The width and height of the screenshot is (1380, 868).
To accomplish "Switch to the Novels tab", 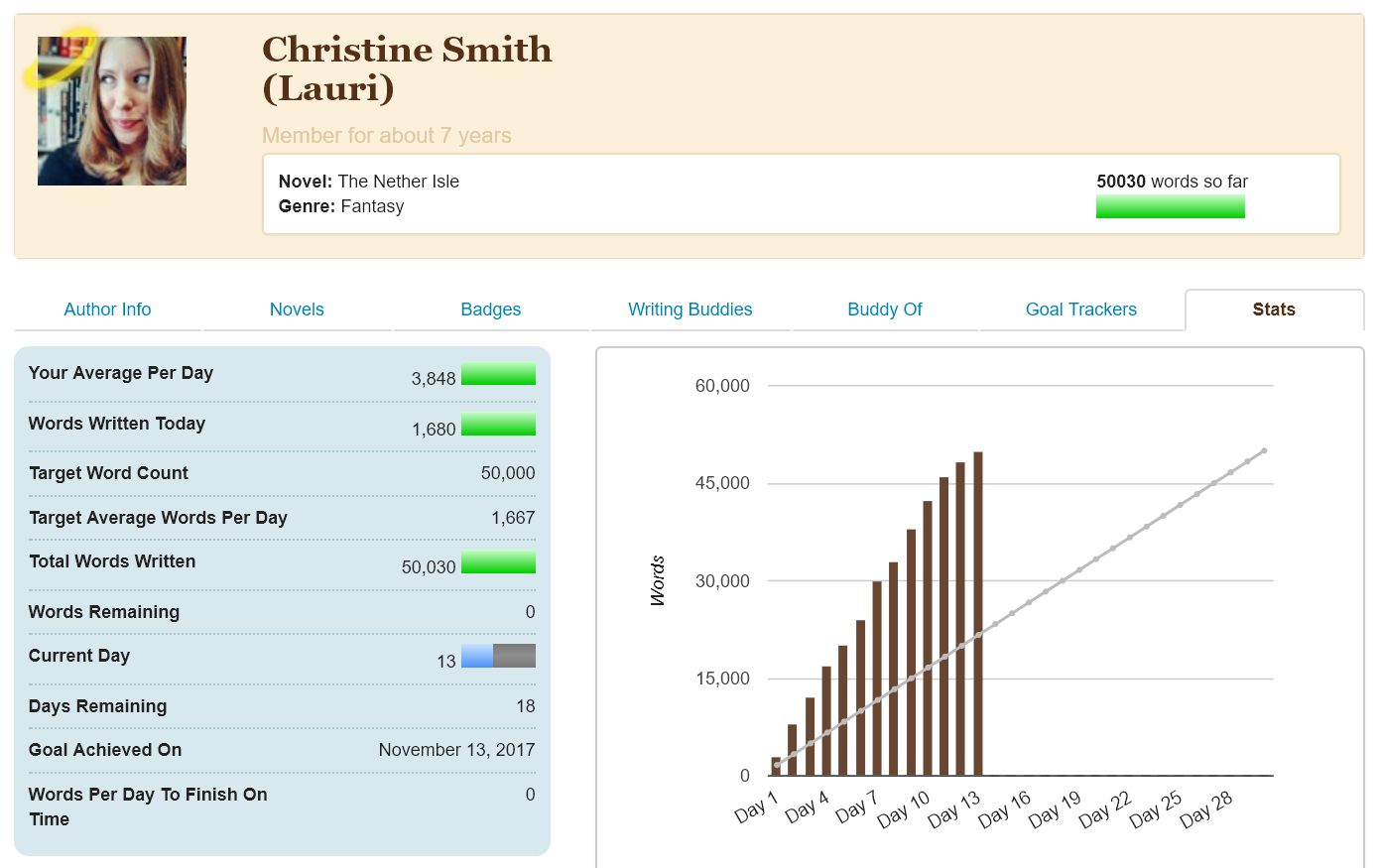I will pos(297,310).
